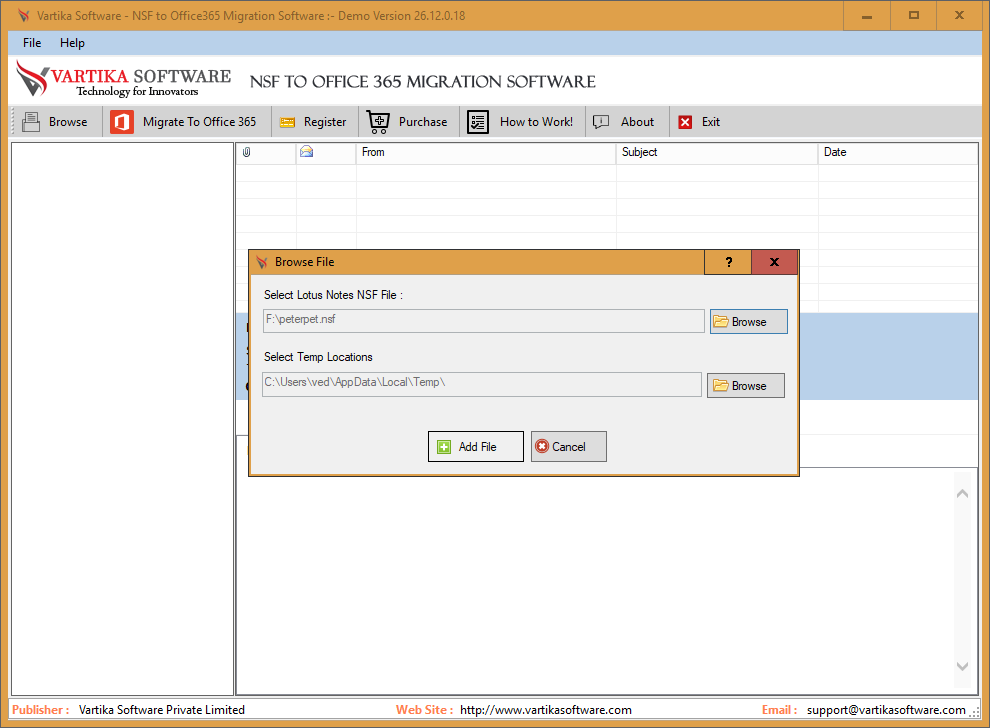Click the How to Work! toolbar label
The height and width of the screenshot is (728, 990).
pos(537,122)
